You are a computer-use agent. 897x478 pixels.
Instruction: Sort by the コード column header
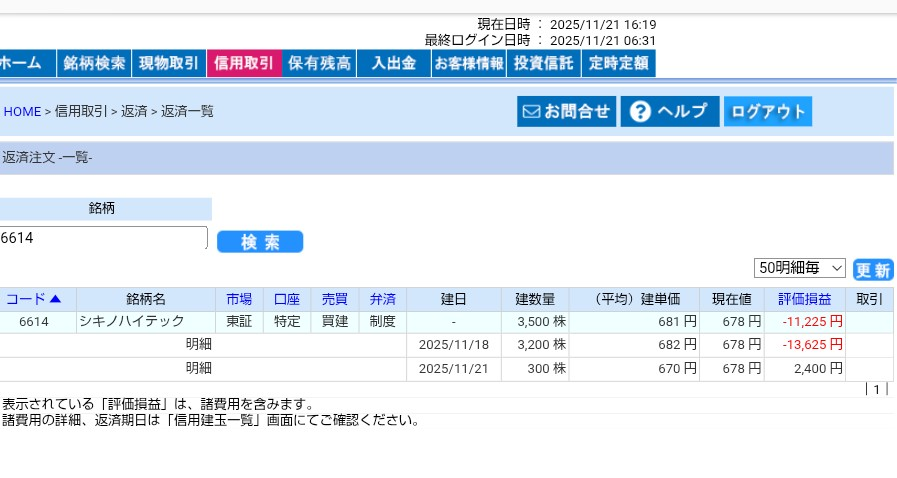click(33, 299)
